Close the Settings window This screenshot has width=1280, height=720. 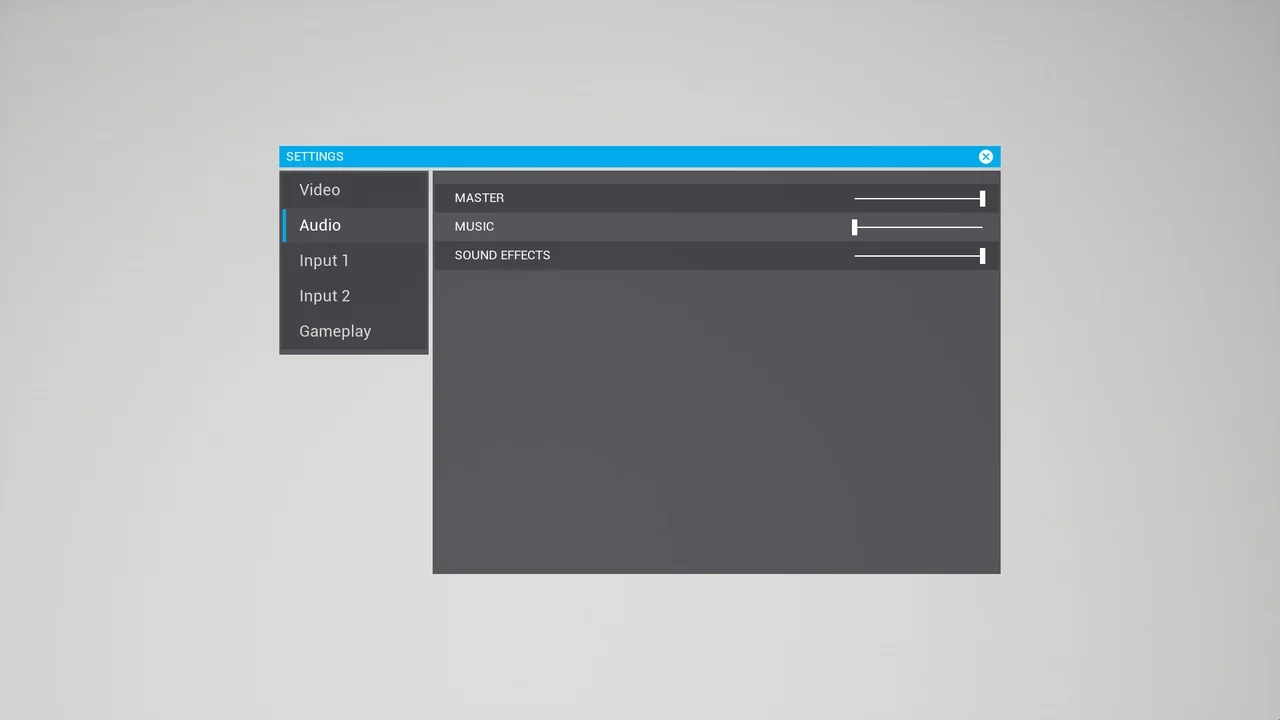(985, 156)
